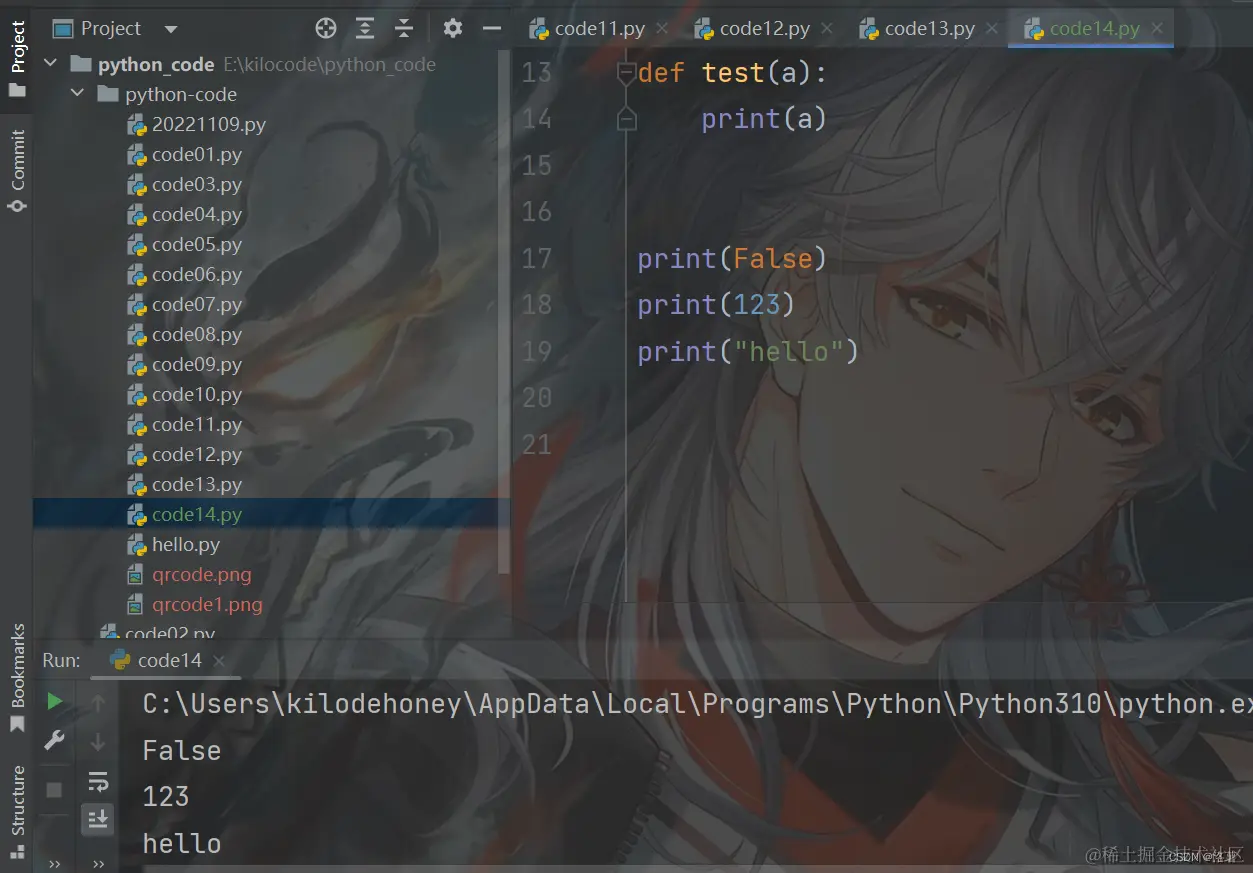Image resolution: width=1253 pixels, height=873 pixels.
Task: Switch to the code11.py editor tab
Action: coord(599,29)
